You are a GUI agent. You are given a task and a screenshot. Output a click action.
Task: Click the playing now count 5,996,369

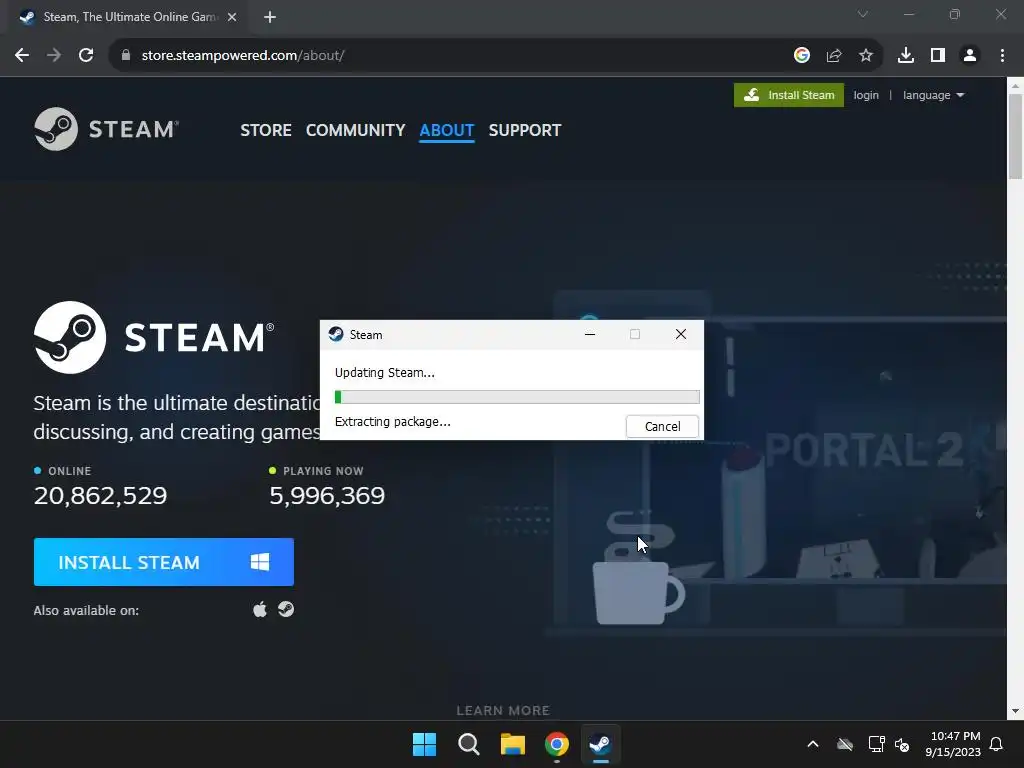point(327,496)
